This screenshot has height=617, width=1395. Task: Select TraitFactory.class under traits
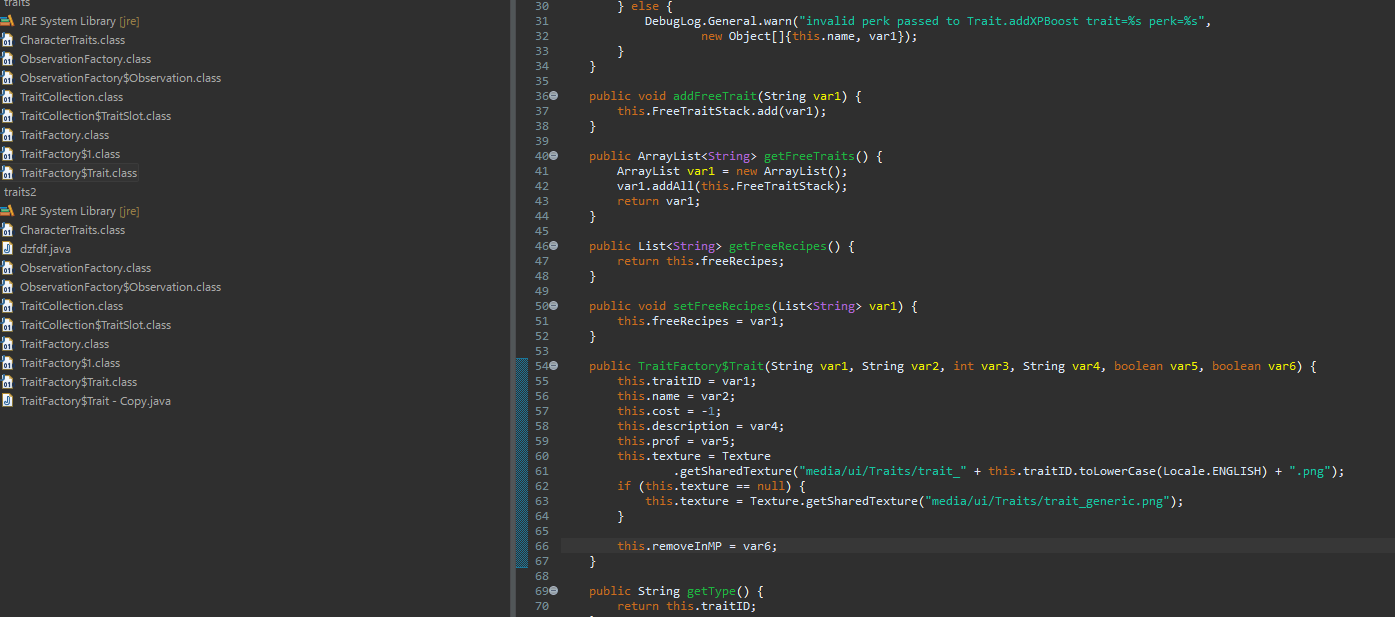(64, 135)
